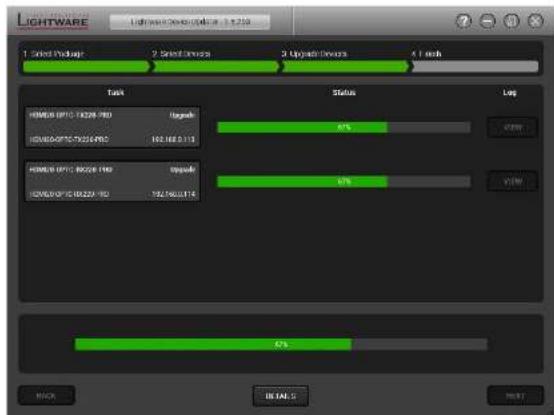
Task: Click the 67% progress bar of TX220-PRO device
Action: click(344, 127)
